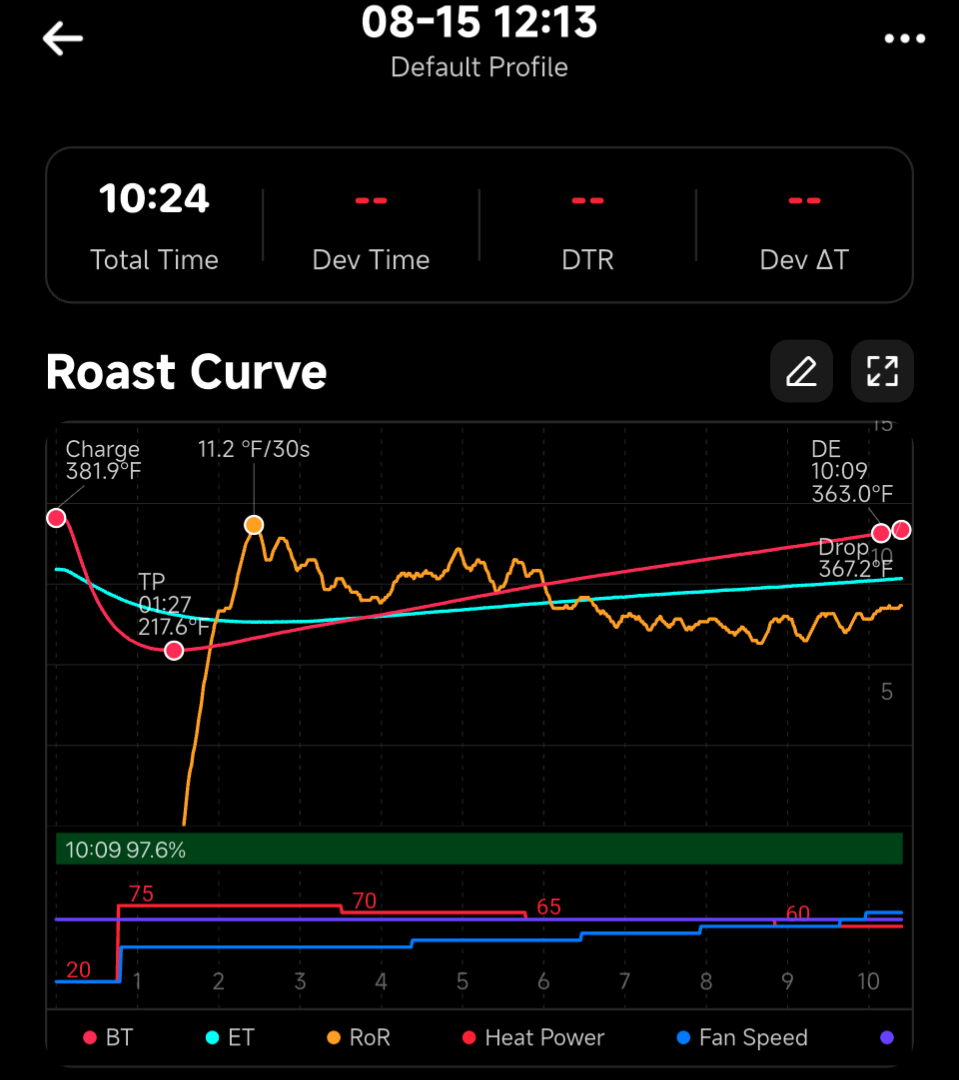The image size is (959, 1080).
Task: Tap the Dev ΔT label
Action: [804, 260]
